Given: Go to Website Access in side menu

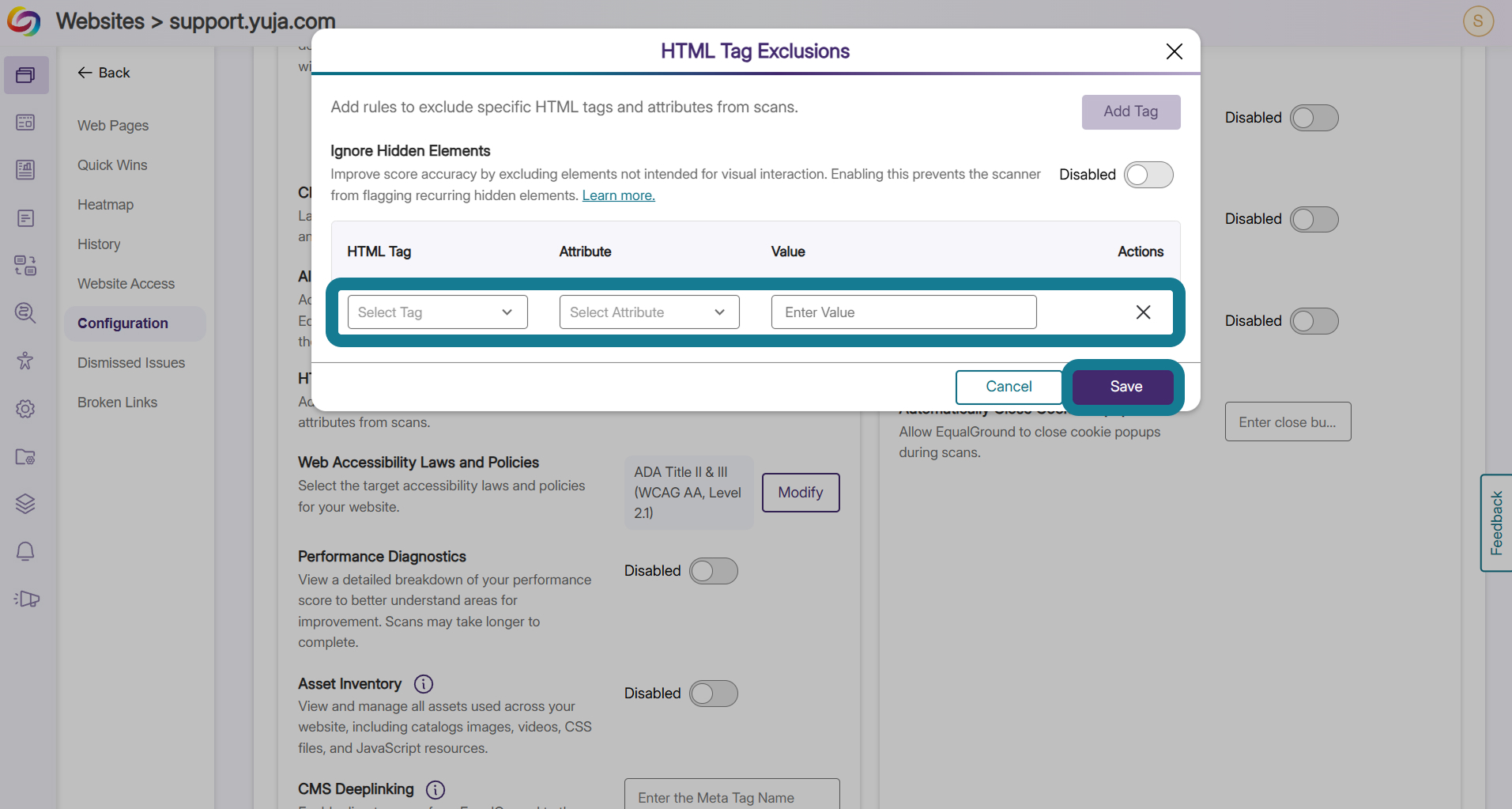Looking at the screenshot, I should 126,284.
